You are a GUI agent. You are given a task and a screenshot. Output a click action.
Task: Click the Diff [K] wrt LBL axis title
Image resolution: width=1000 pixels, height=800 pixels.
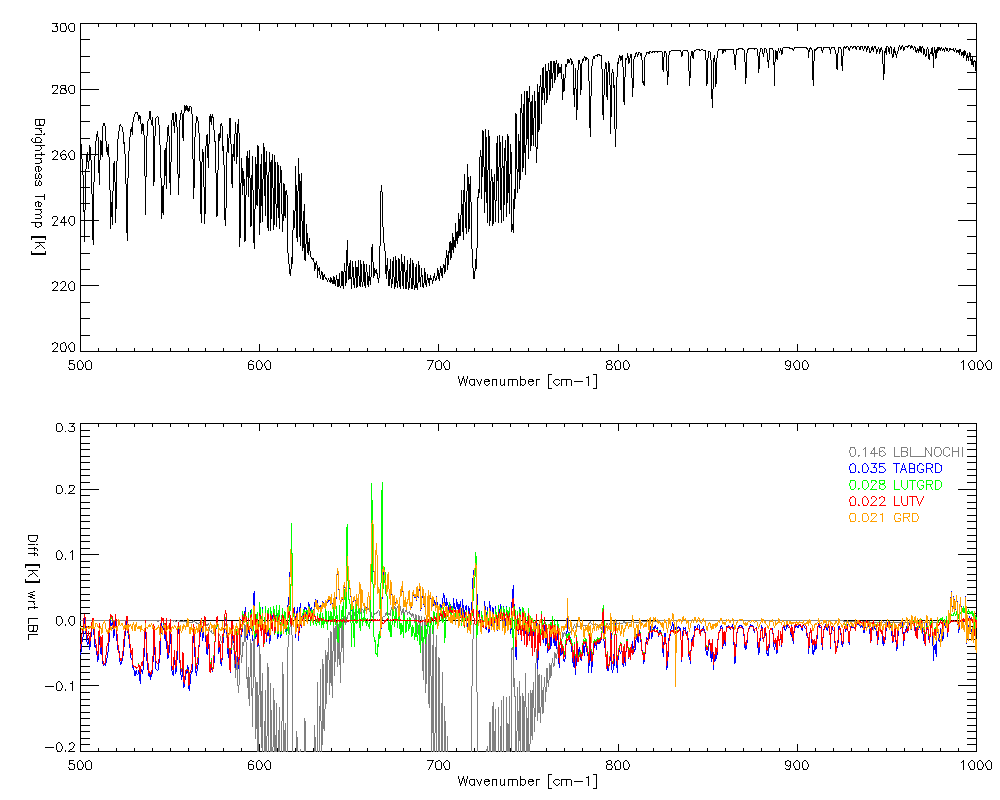coord(39,585)
